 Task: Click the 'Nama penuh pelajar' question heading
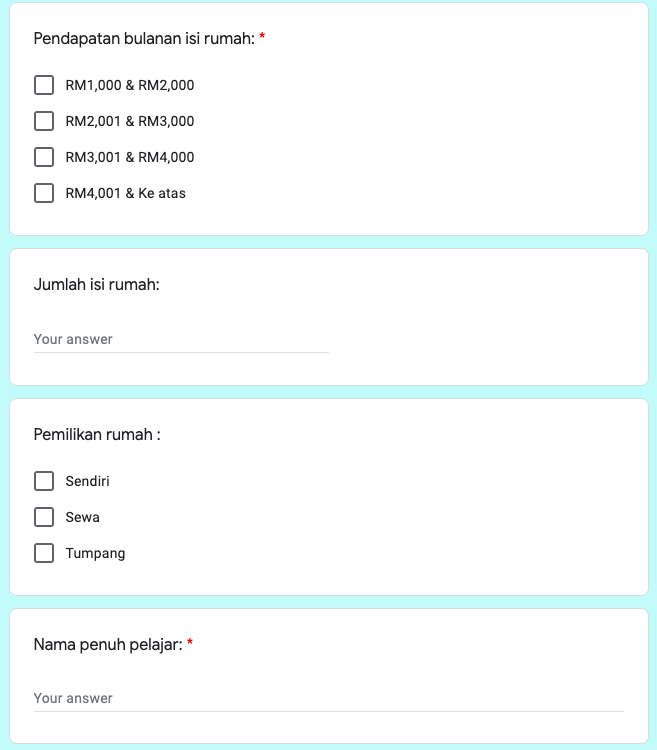pyautogui.click(x=108, y=645)
